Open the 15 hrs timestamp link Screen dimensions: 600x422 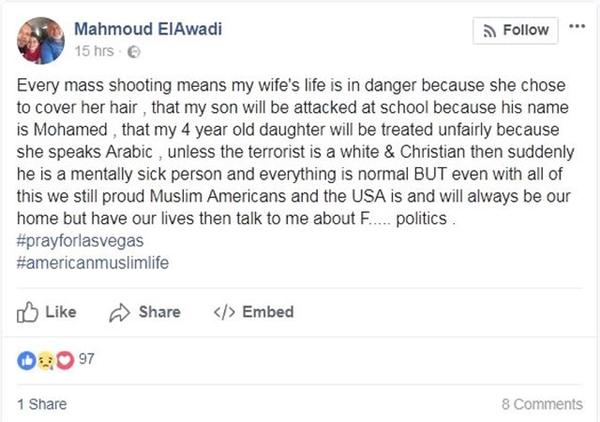pos(94,51)
